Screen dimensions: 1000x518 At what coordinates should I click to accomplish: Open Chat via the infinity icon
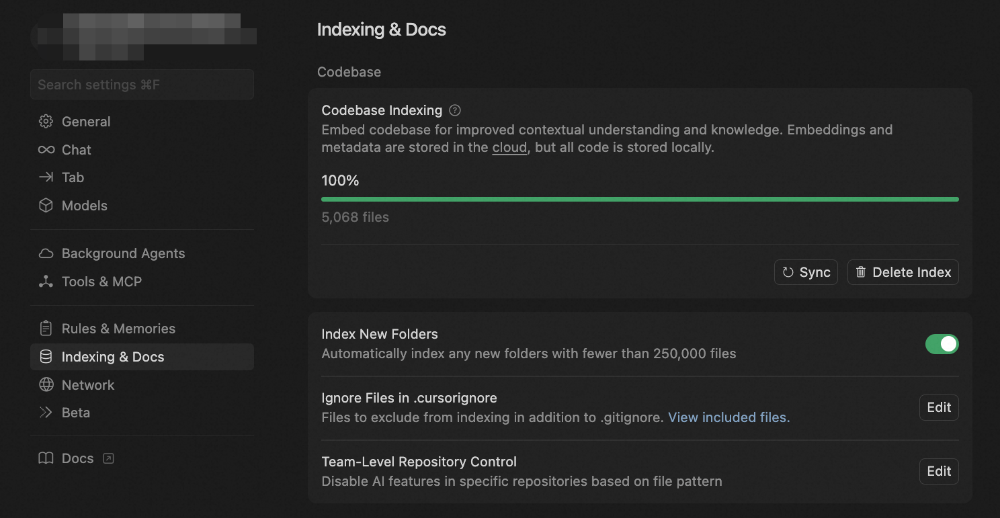click(46, 150)
